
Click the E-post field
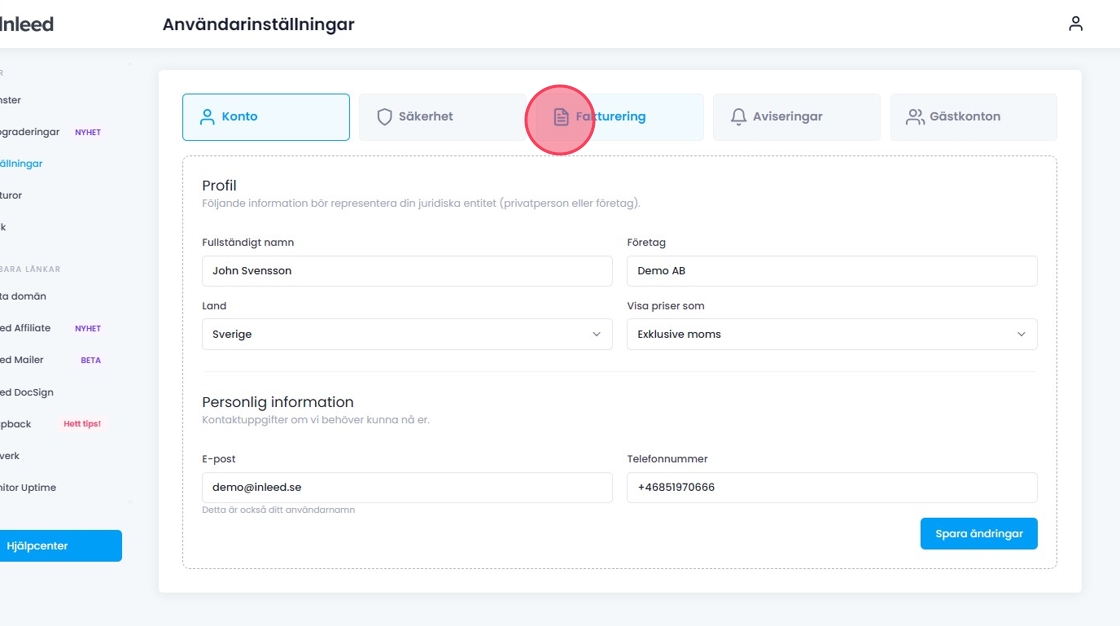406,487
